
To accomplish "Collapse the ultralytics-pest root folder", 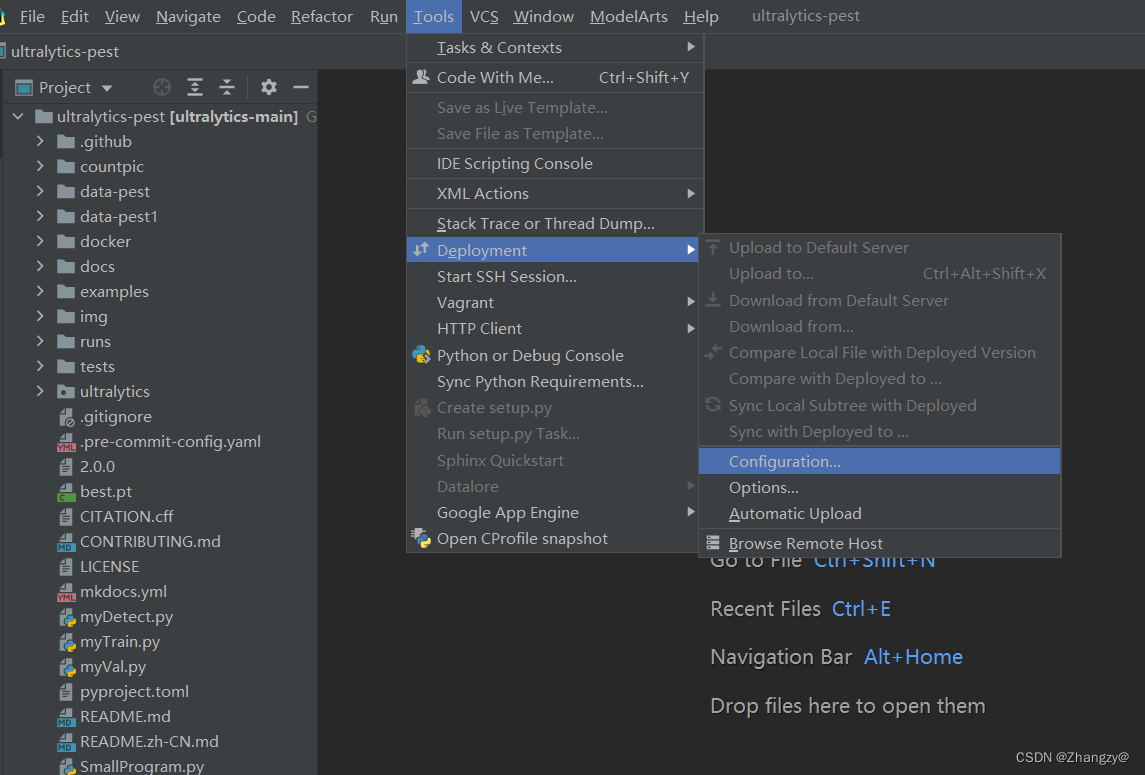I will [x=18, y=116].
